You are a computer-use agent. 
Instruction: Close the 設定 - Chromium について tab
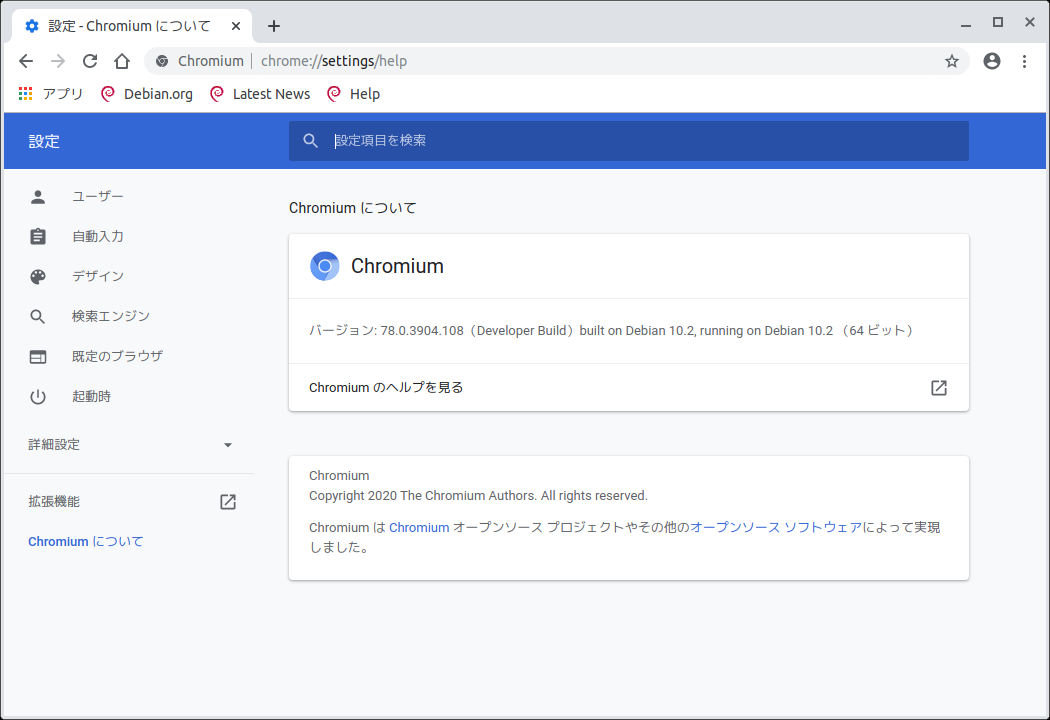236,26
